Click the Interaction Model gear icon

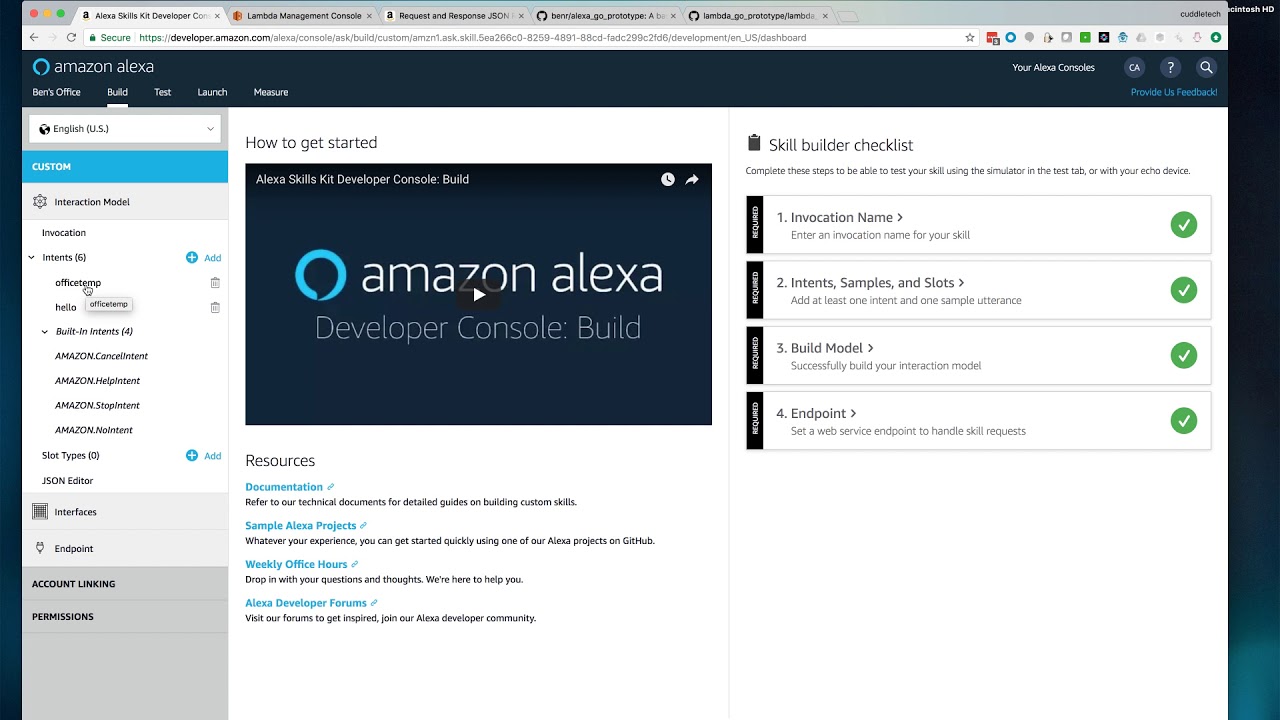pos(40,201)
